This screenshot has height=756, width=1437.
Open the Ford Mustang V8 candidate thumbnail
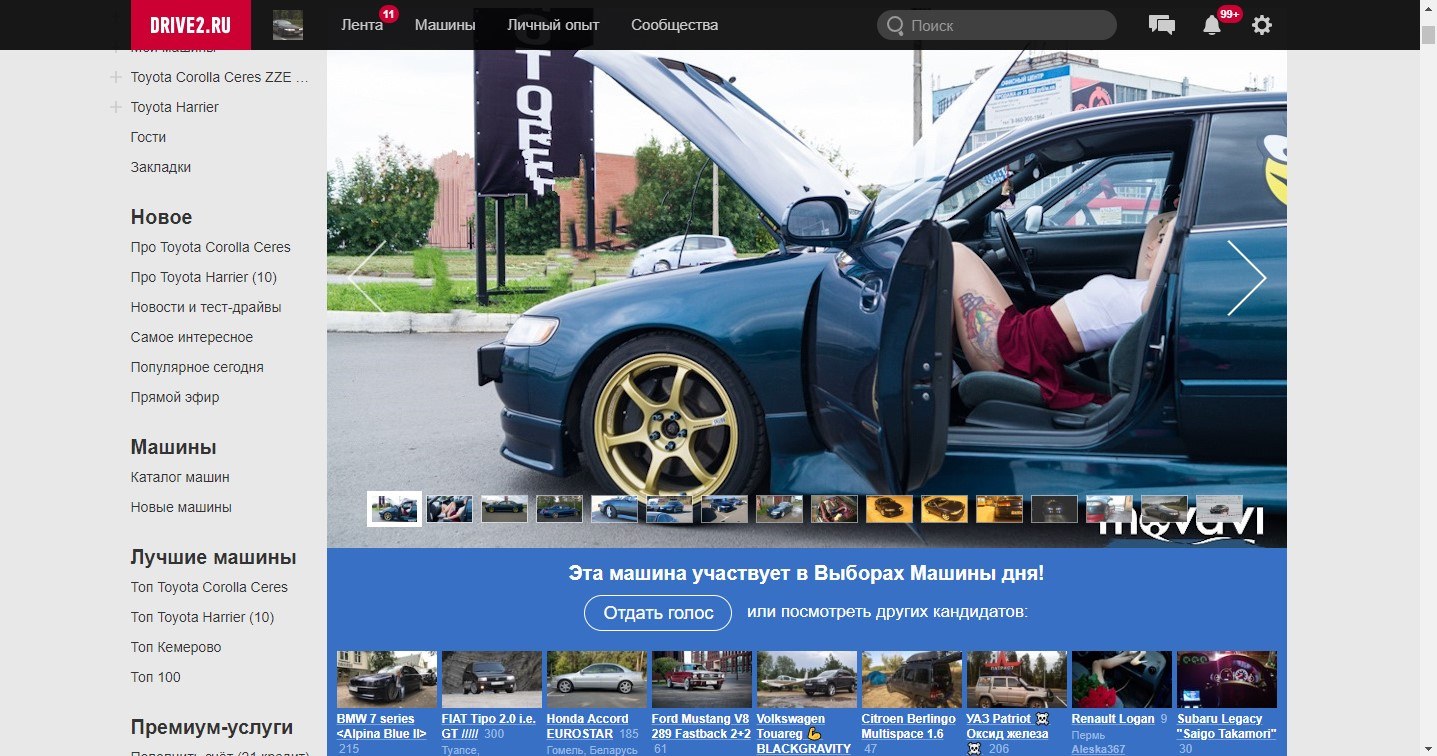(x=702, y=680)
